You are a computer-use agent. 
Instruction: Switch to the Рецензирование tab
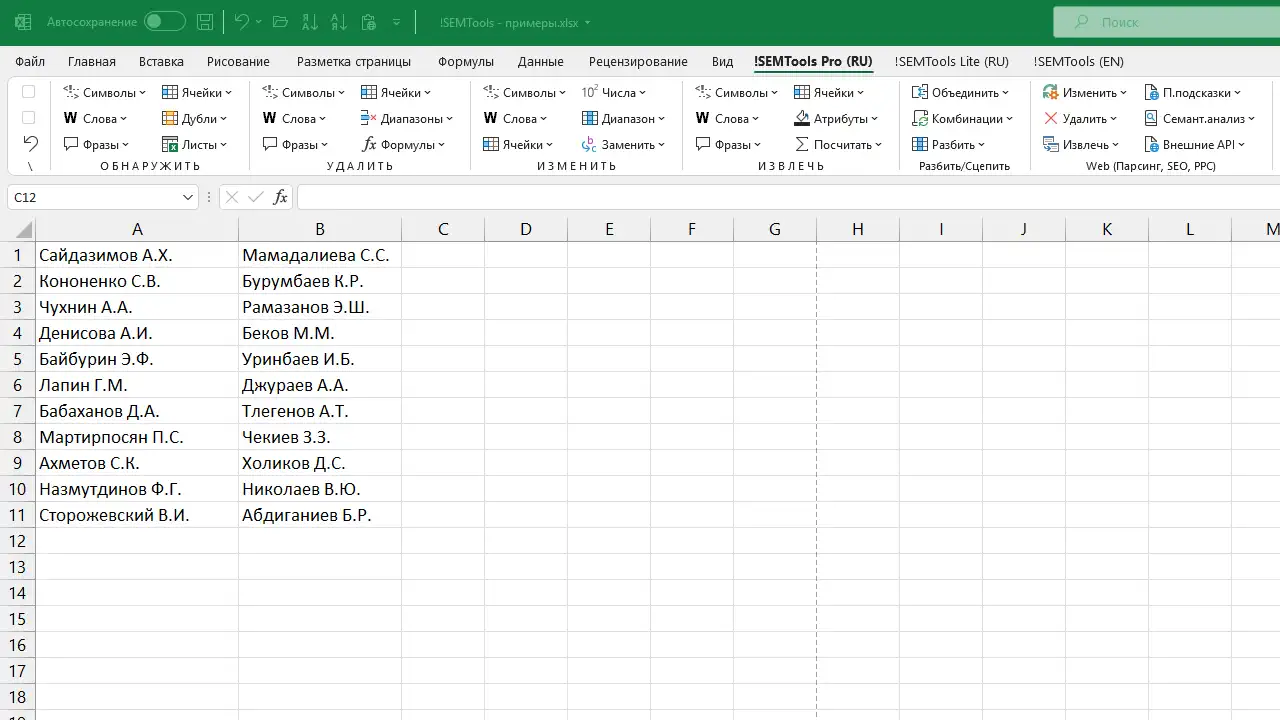pyautogui.click(x=638, y=61)
